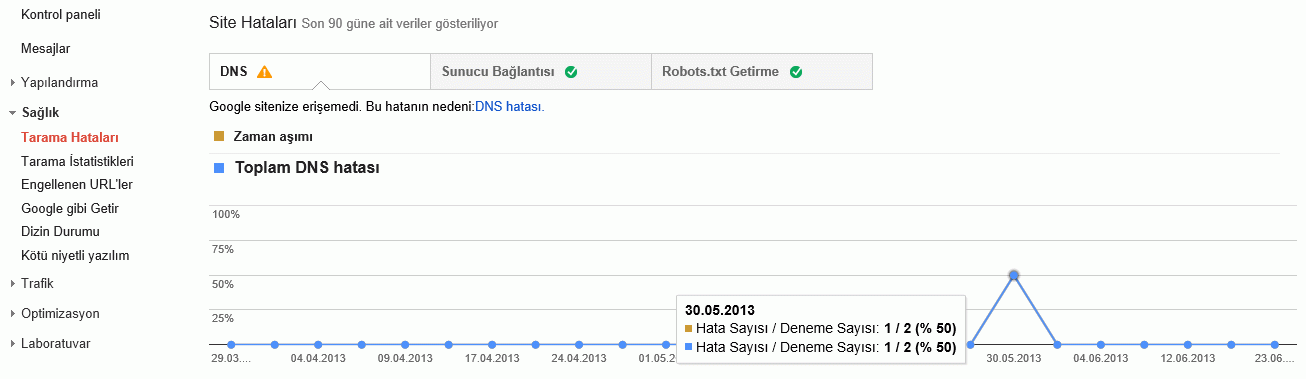Viewport: 1306px width, 379px height.
Task: Open Tarama İstatistikleri in the sidebar
Action: [77, 161]
